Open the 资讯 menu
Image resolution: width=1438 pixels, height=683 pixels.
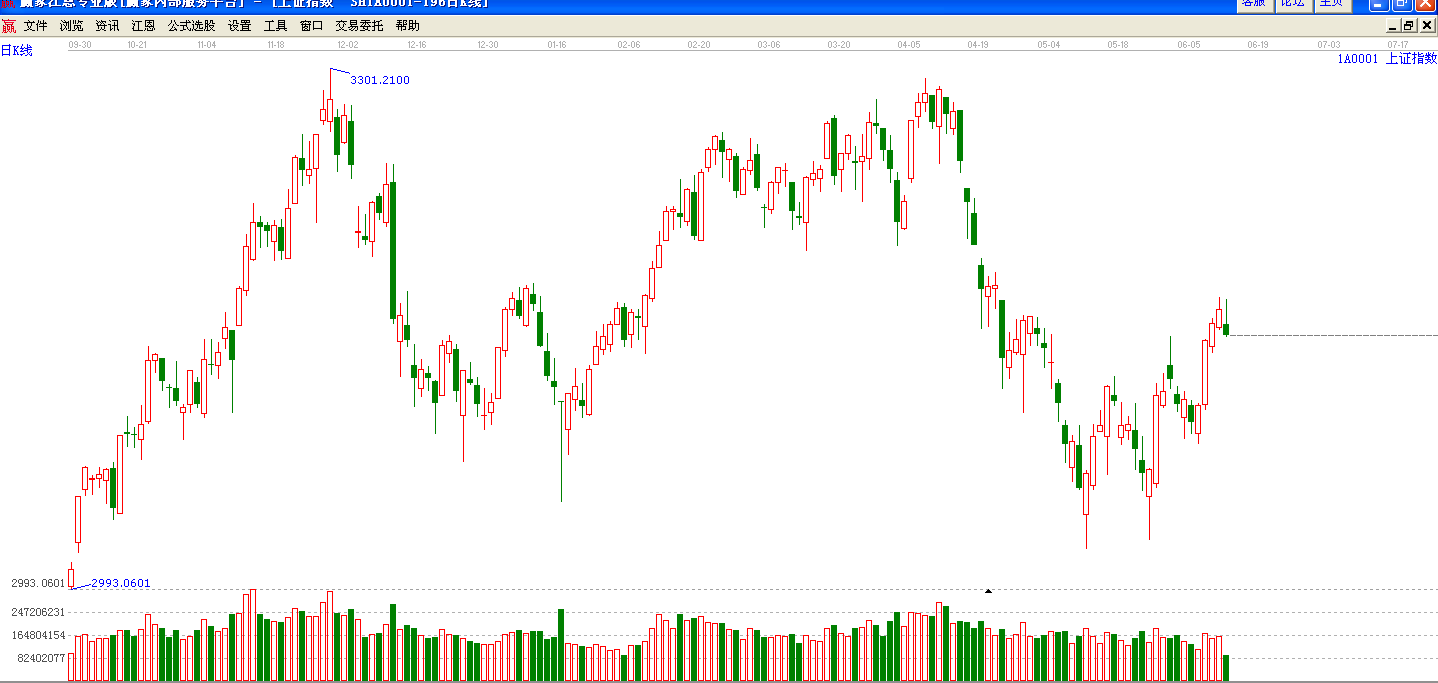(x=107, y=26)
